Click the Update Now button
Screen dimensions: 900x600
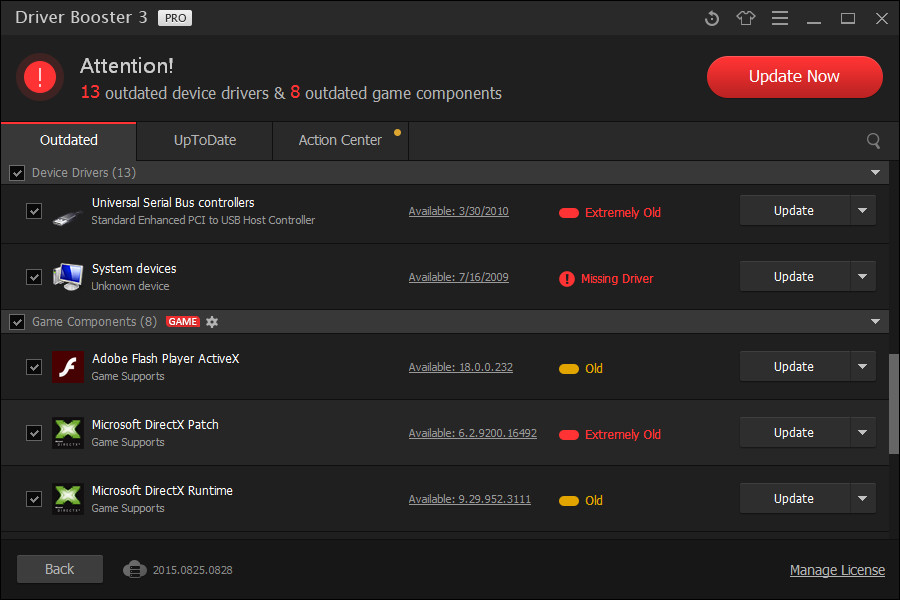[794, 76]
